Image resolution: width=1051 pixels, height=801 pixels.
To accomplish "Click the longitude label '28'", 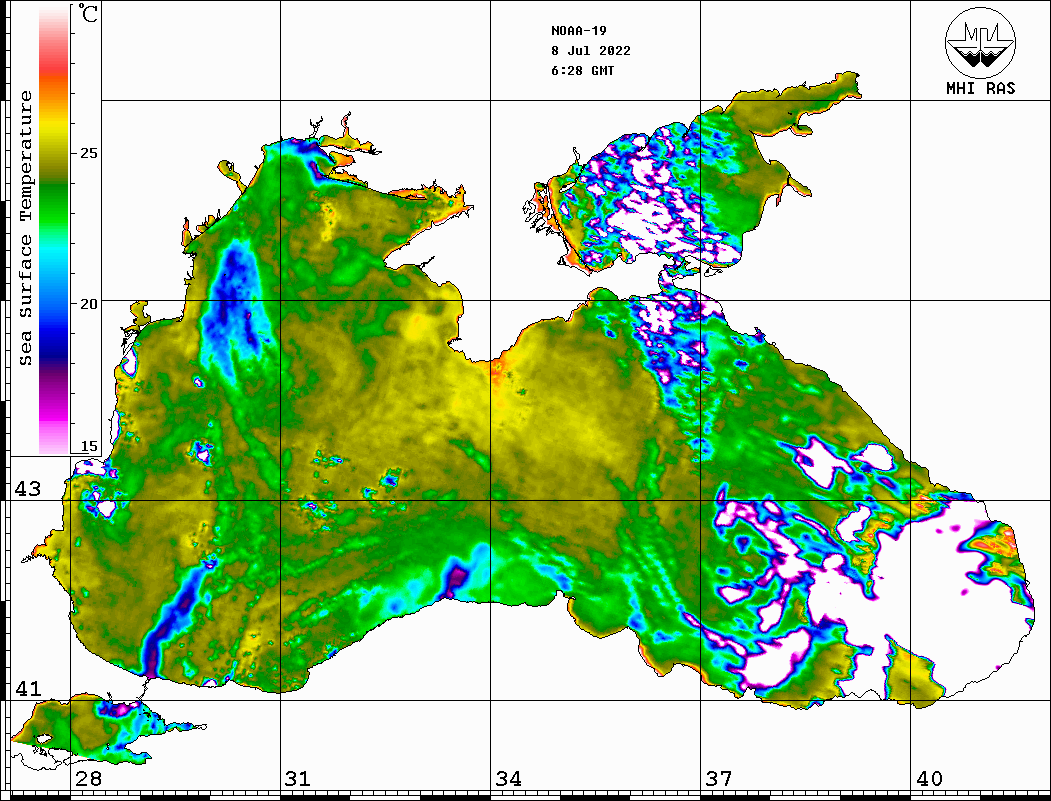I will tap(88, 779).
